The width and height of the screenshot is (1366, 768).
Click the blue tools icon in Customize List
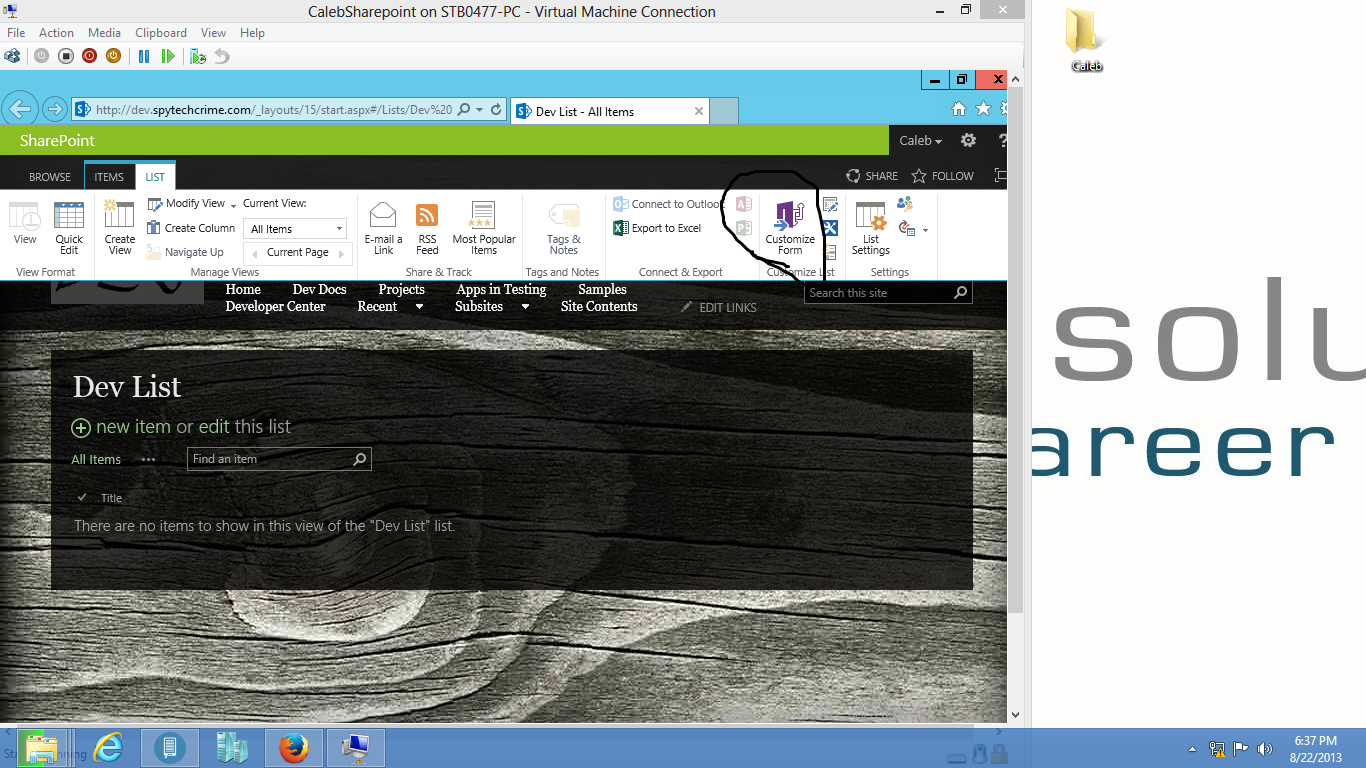[x=830, y=228]
